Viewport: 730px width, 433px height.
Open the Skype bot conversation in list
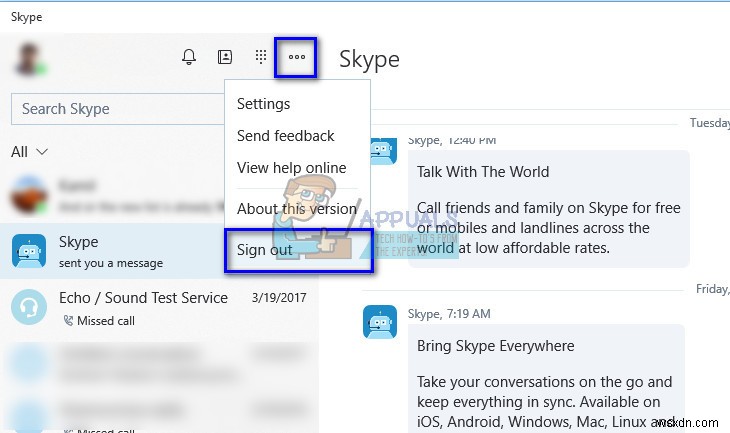(159, 251)
